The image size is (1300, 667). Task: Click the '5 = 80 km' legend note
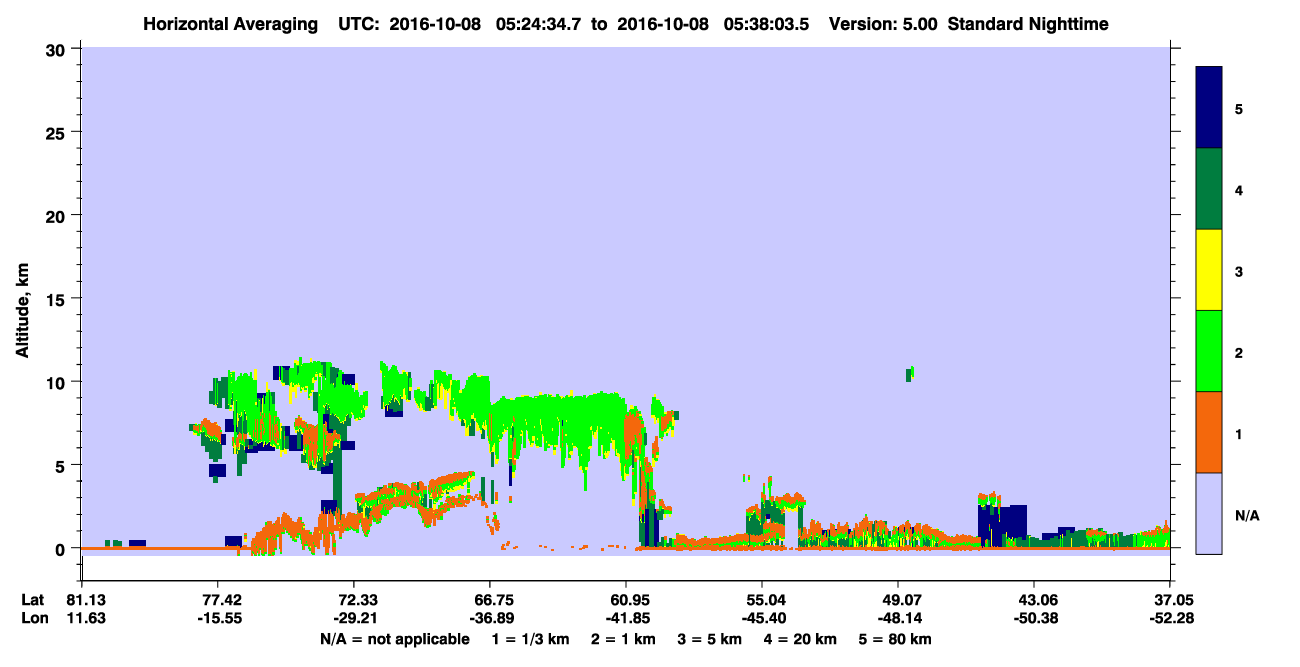coord(893,639)
